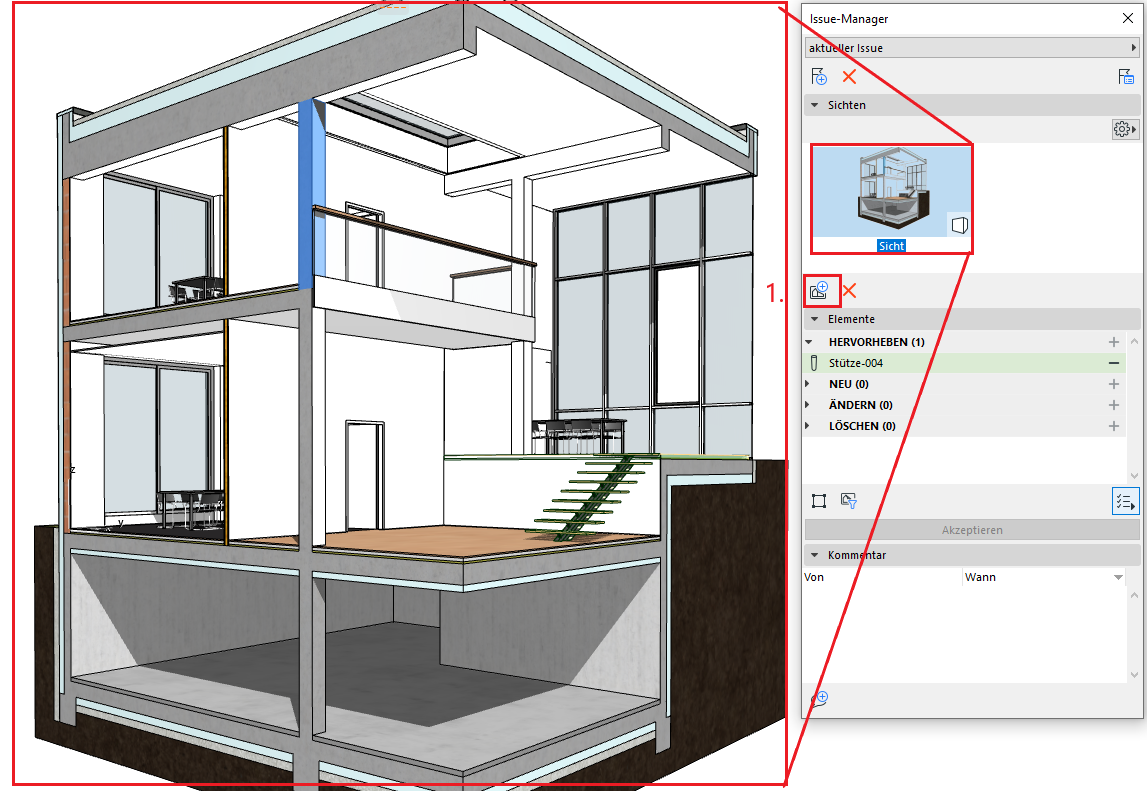Viewport: 1147px width, 791px height.
Task: Click the Akzeptieren button
Action: click(x=971, y=530)
